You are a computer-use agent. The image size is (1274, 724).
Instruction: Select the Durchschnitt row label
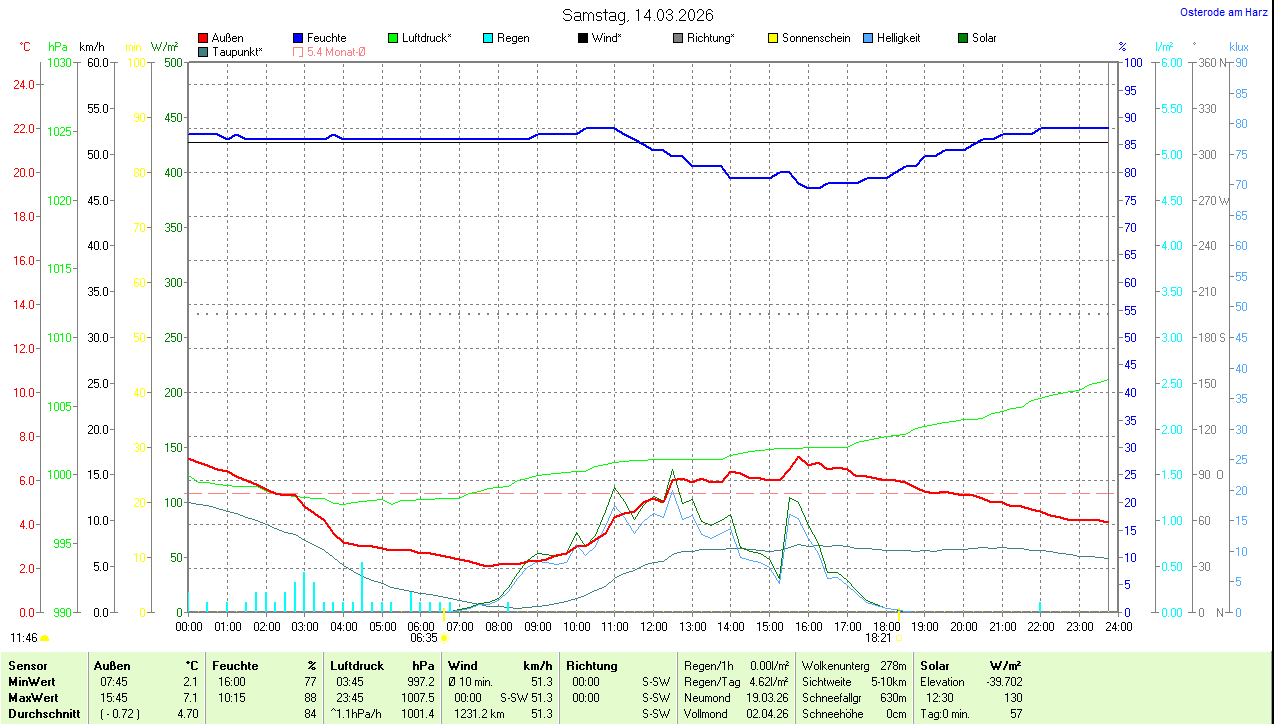(44, 714)
